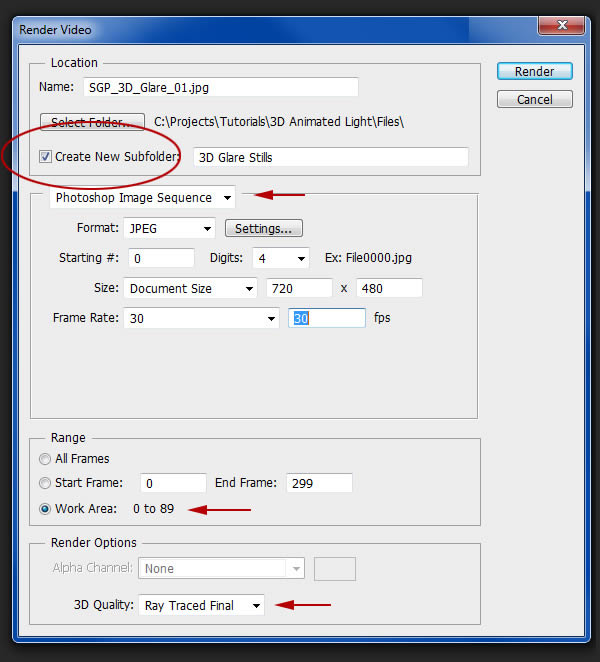Image resolution: width=600 pixels, height=662 pixels.
Task: Click the height field showing 480
Action: click(389, 288)
